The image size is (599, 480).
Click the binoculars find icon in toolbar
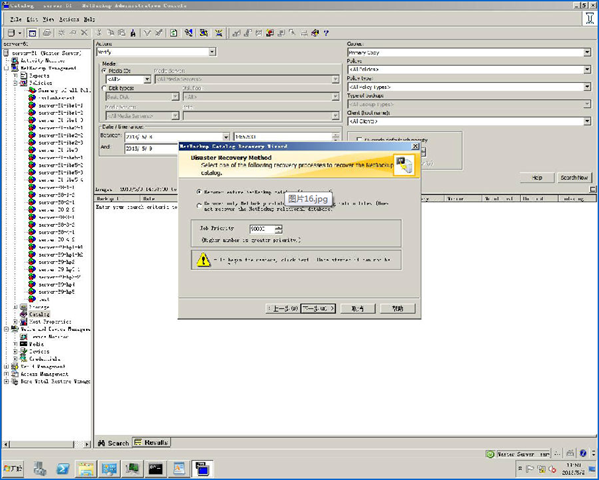click(133, 33)
